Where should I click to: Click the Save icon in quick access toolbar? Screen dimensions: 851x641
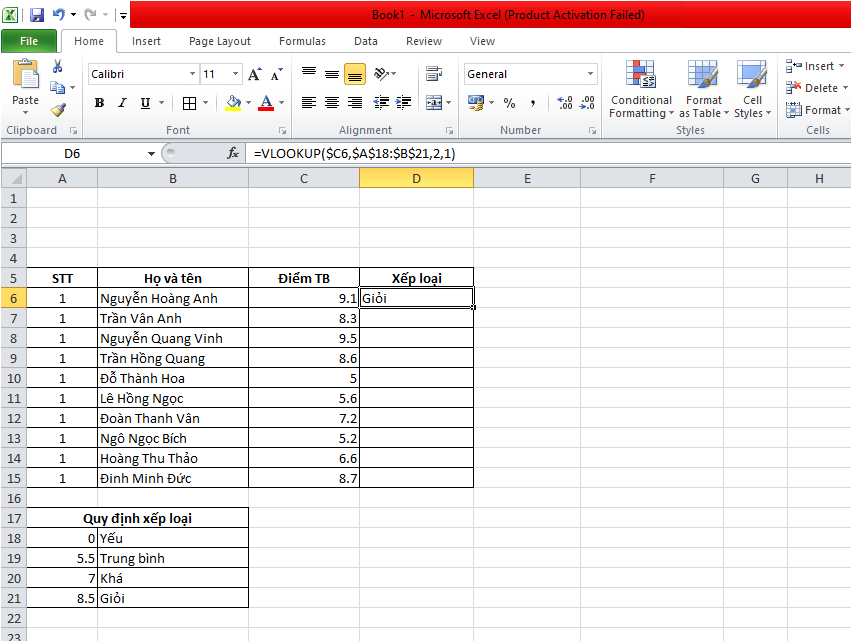click(x=36, y=15)
